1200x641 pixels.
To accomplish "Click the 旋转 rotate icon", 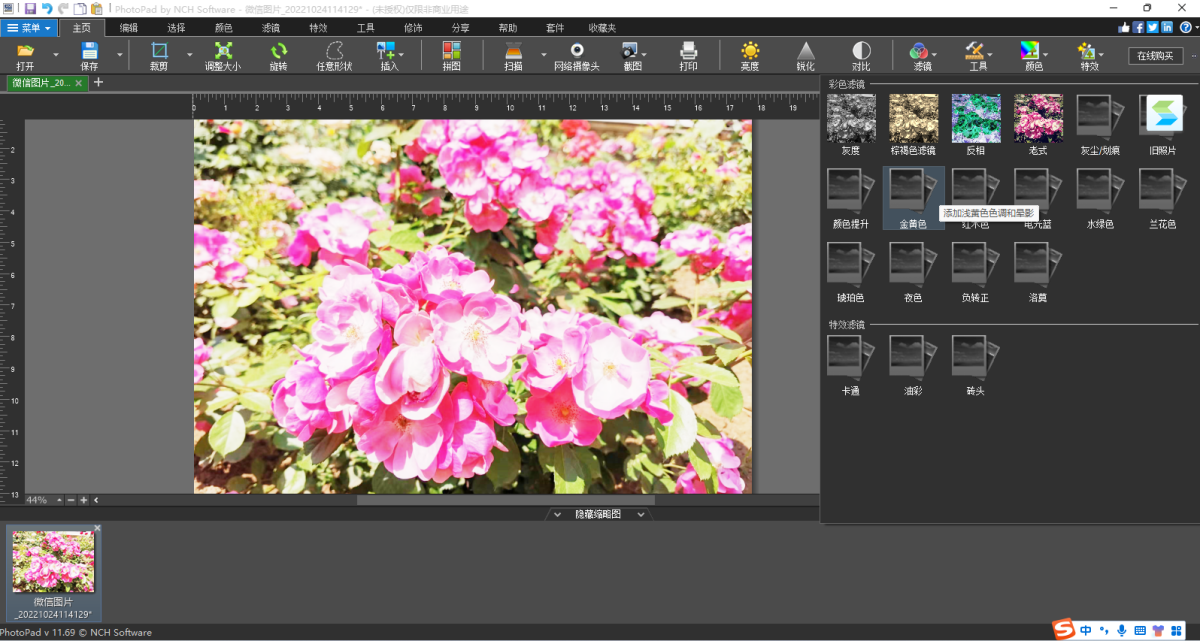I will coord(278,51).
